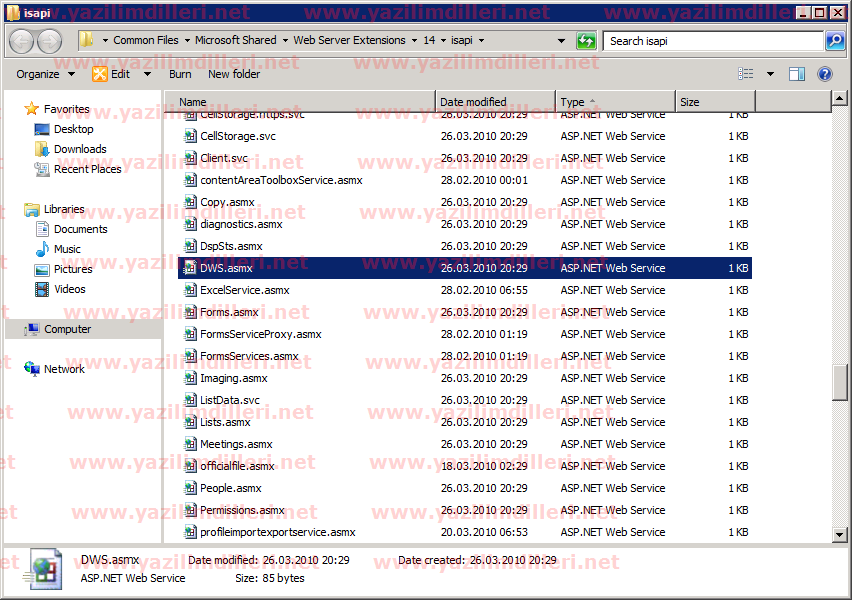
Task: Click the New folder toolbar button
Action: [234, 74]
